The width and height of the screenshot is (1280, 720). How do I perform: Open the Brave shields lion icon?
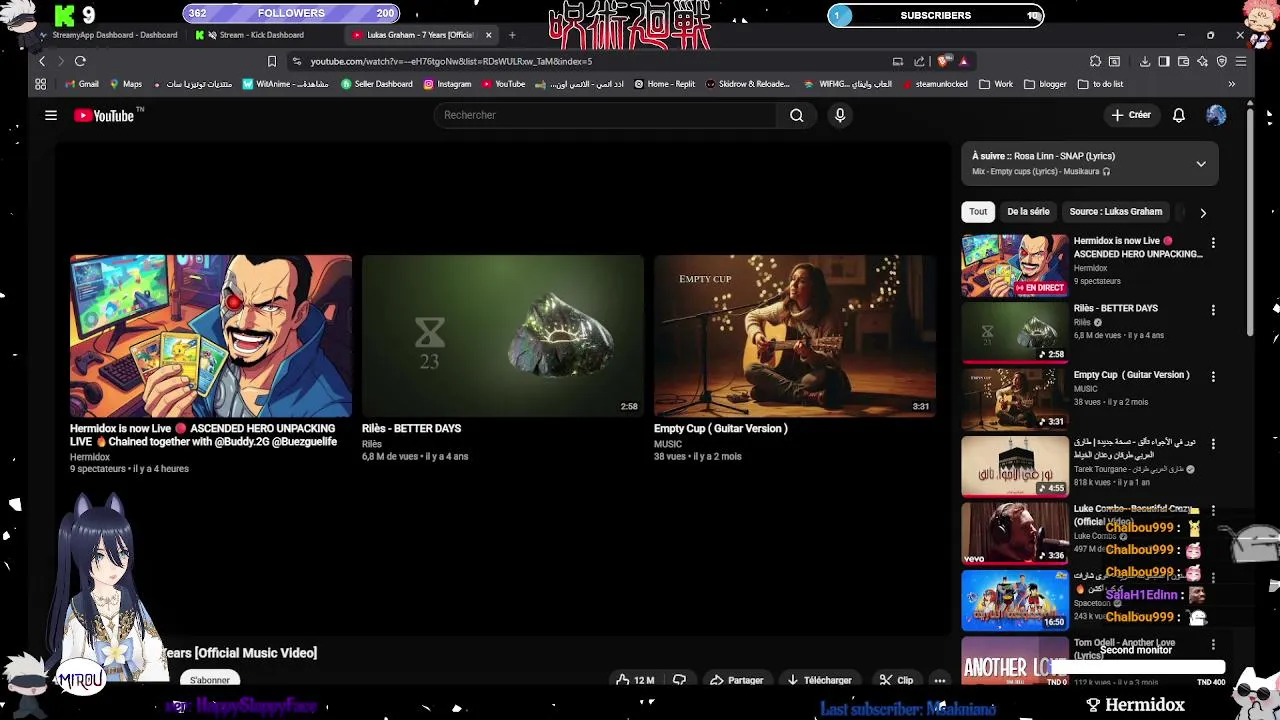[943, 61]
